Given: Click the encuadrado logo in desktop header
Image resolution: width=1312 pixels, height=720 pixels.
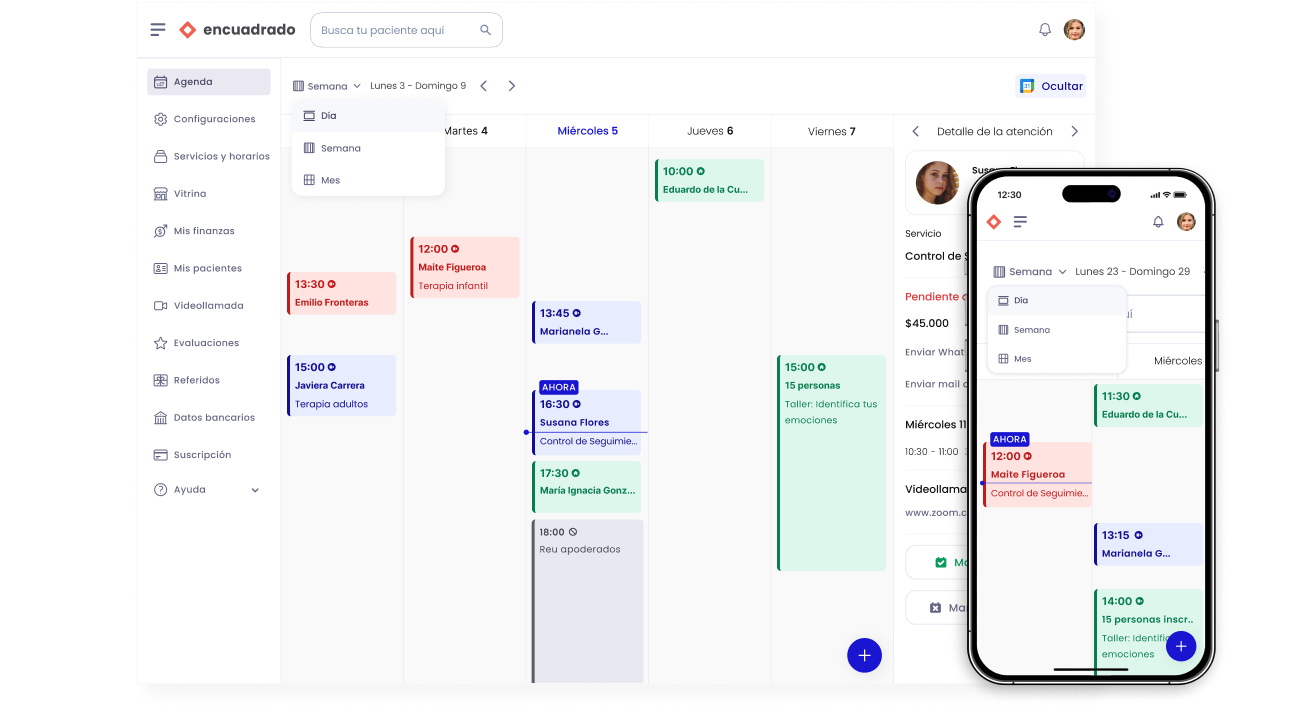Looking at the screenshot, I should [237, 30].
